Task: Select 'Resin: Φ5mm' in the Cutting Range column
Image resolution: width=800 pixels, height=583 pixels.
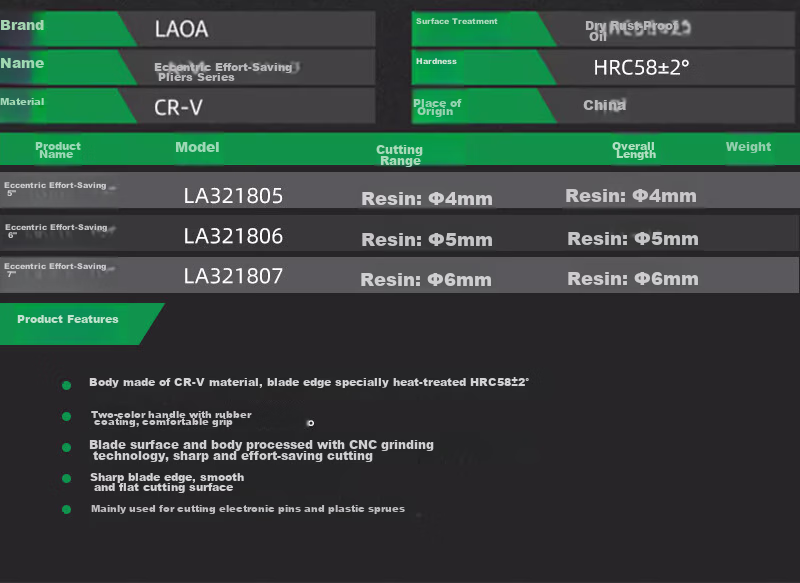Action: [427, 239]
